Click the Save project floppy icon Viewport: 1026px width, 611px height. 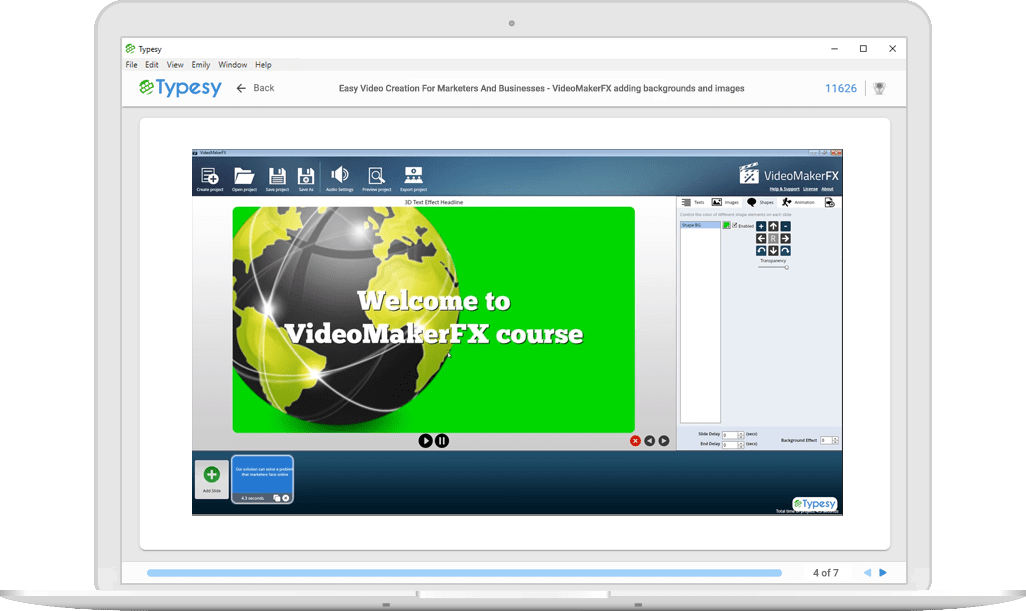pos(277,176)
